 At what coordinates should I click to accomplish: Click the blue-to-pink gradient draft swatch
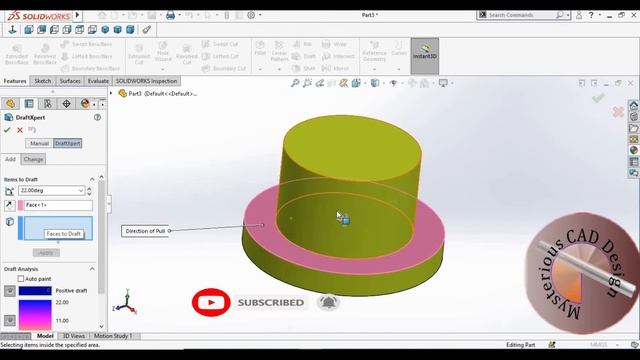(x=35, y=315)
